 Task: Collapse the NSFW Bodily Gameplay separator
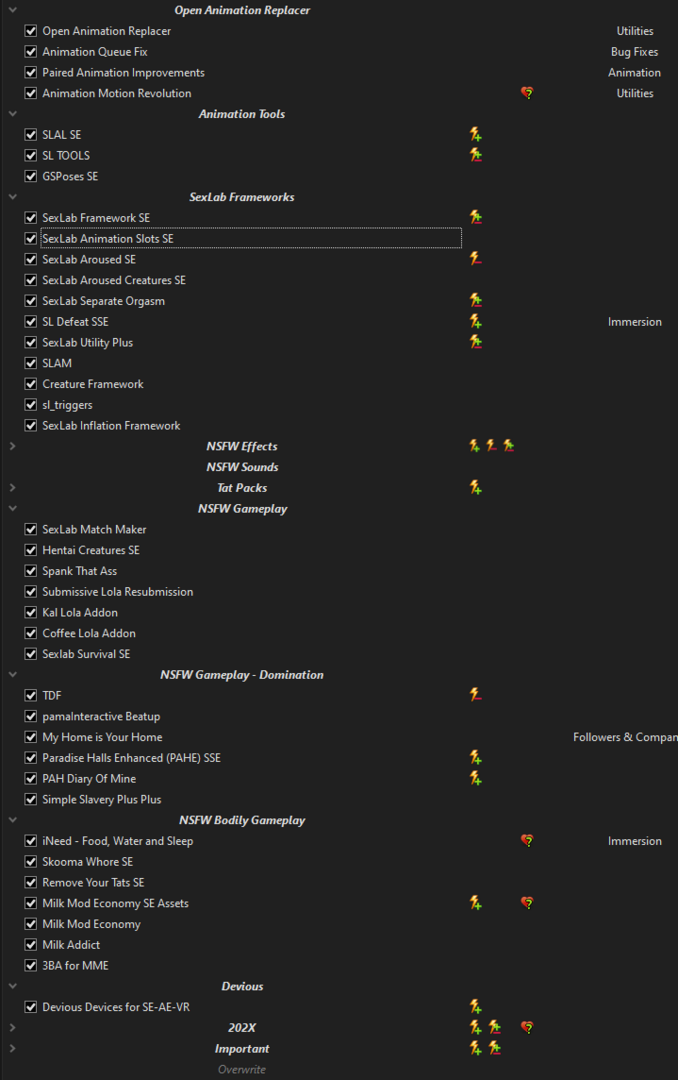12,820
